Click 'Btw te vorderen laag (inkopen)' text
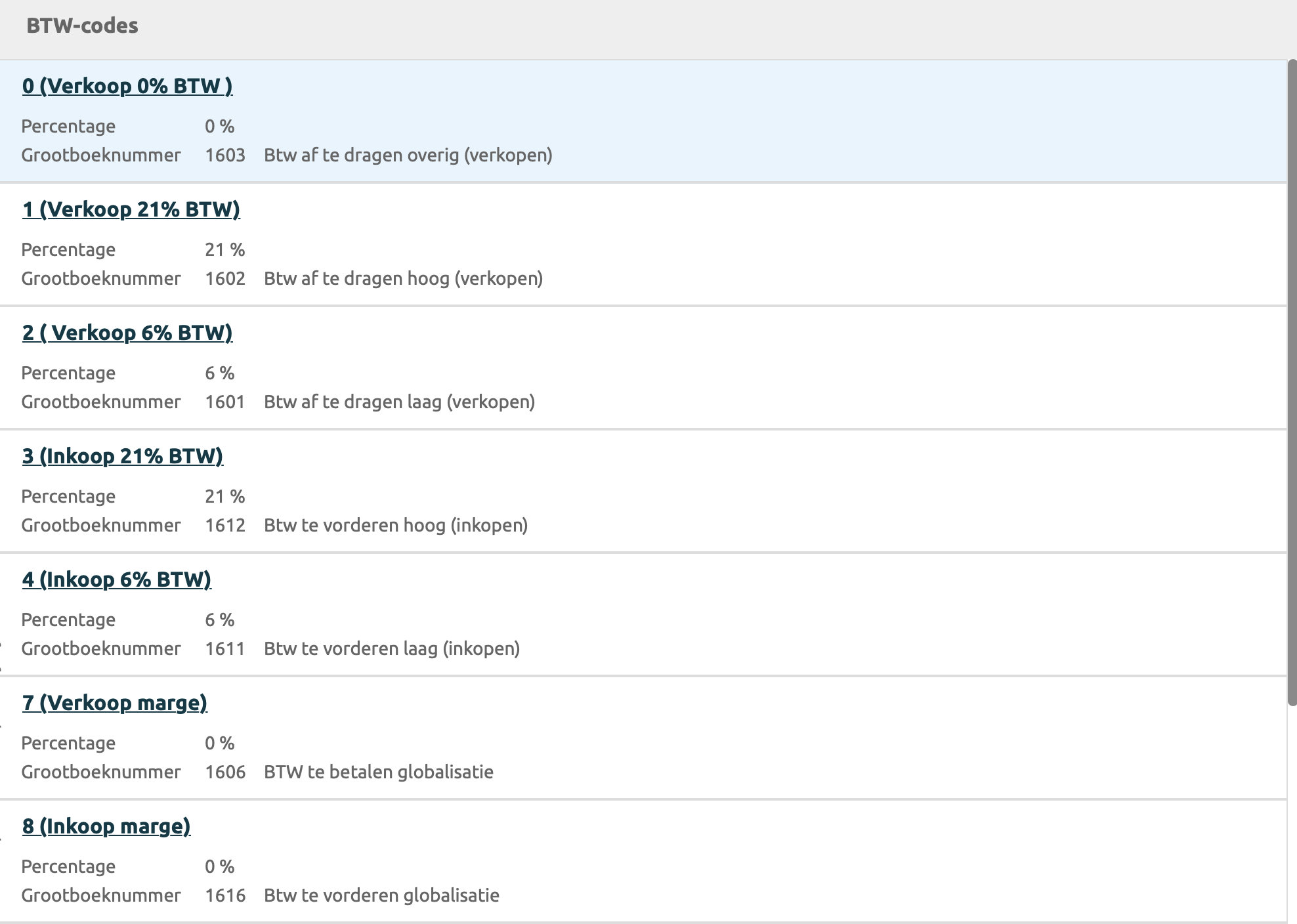Image resolution: width=1297 pixels, height=924 pixels. coord(392,649)
